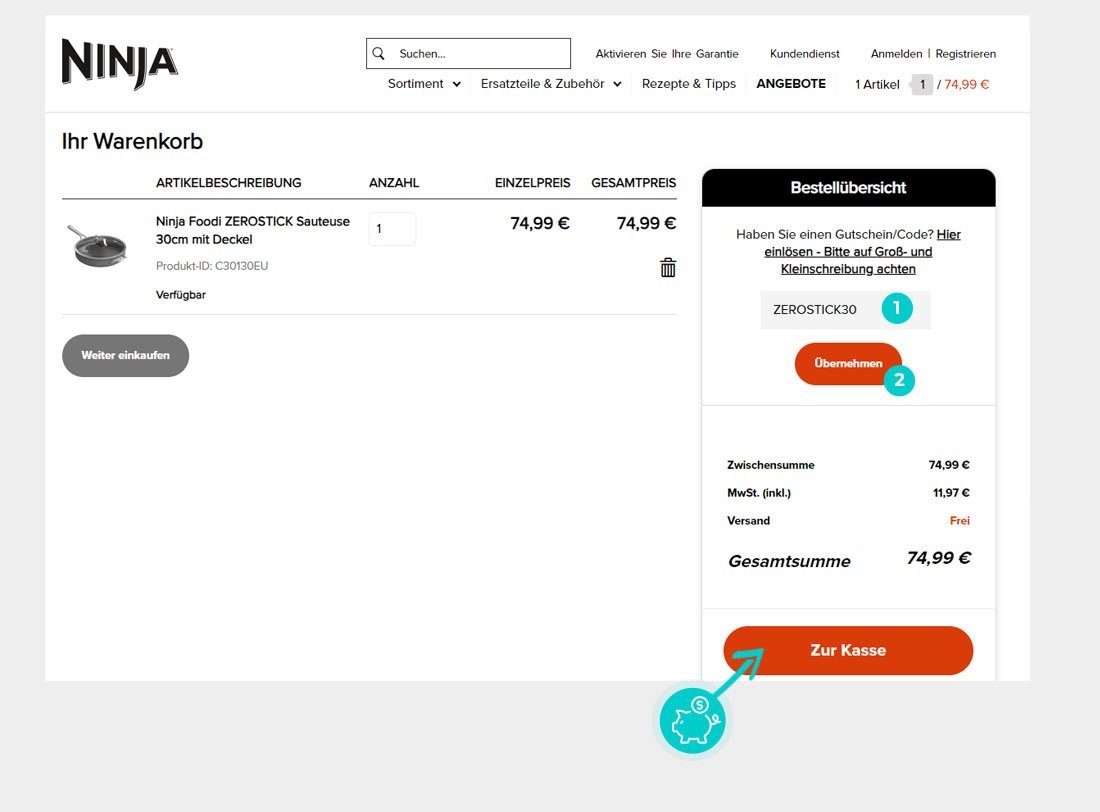Click the Anmelden link
The width and height of the screenshot is (1100, 812).
click(896, 53)
